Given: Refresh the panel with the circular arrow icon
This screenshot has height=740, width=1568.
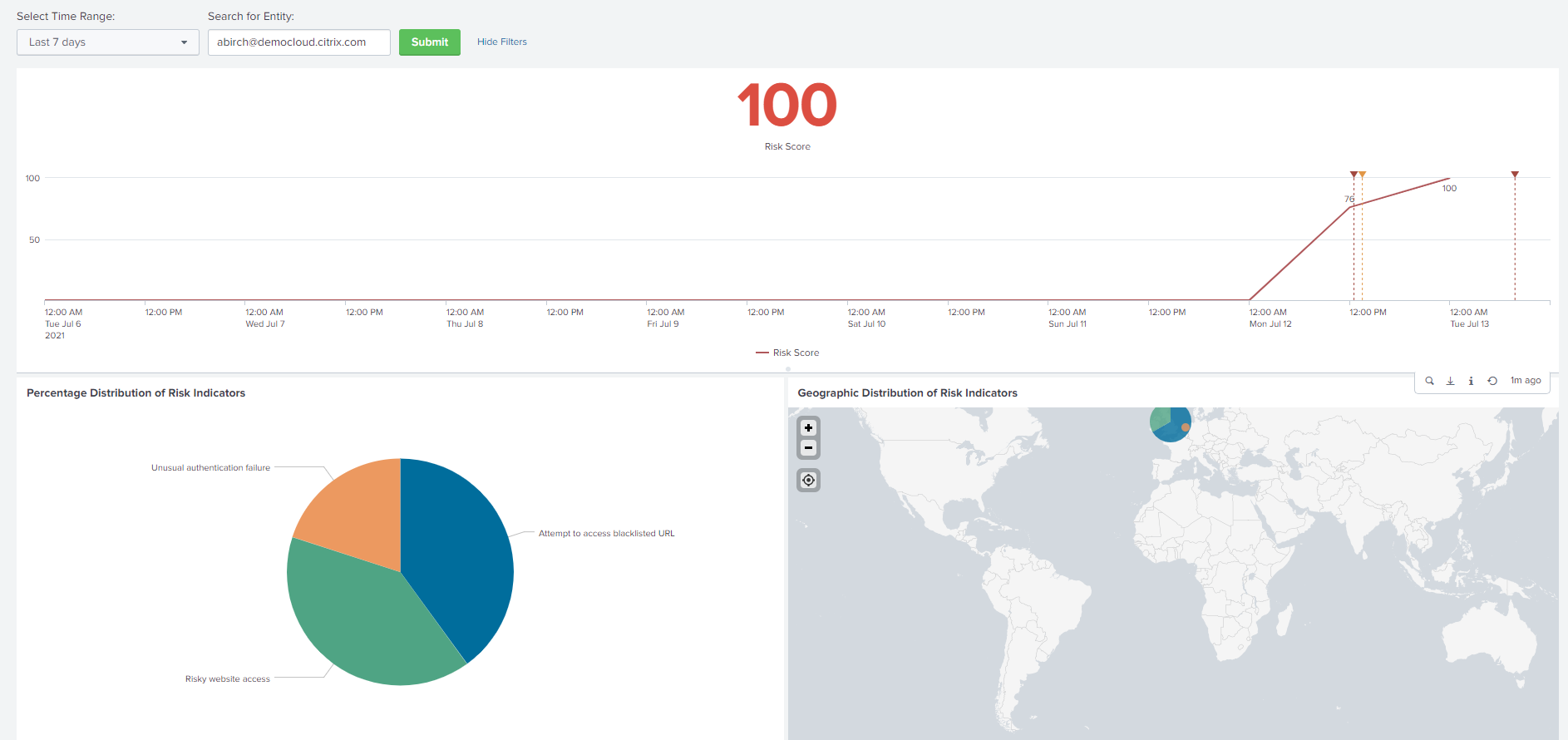Looking at the screenshot, I should pos(1492,381).
